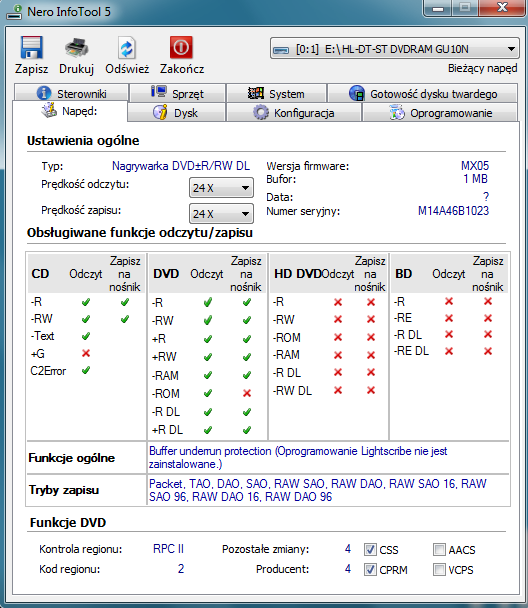Viewport: 528px width, 608px height.
Task: Click the HD DVD column header
Action: 298,274
